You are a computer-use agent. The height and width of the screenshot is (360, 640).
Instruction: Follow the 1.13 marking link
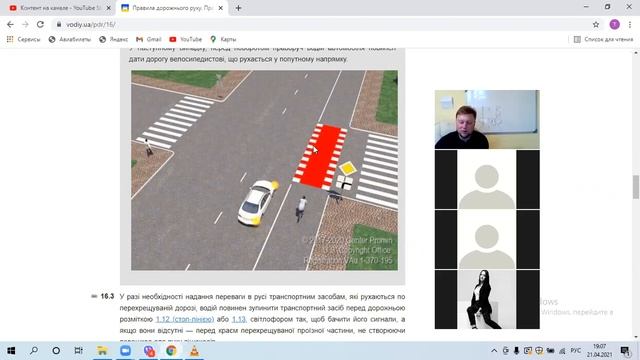[x=239, y=319]
